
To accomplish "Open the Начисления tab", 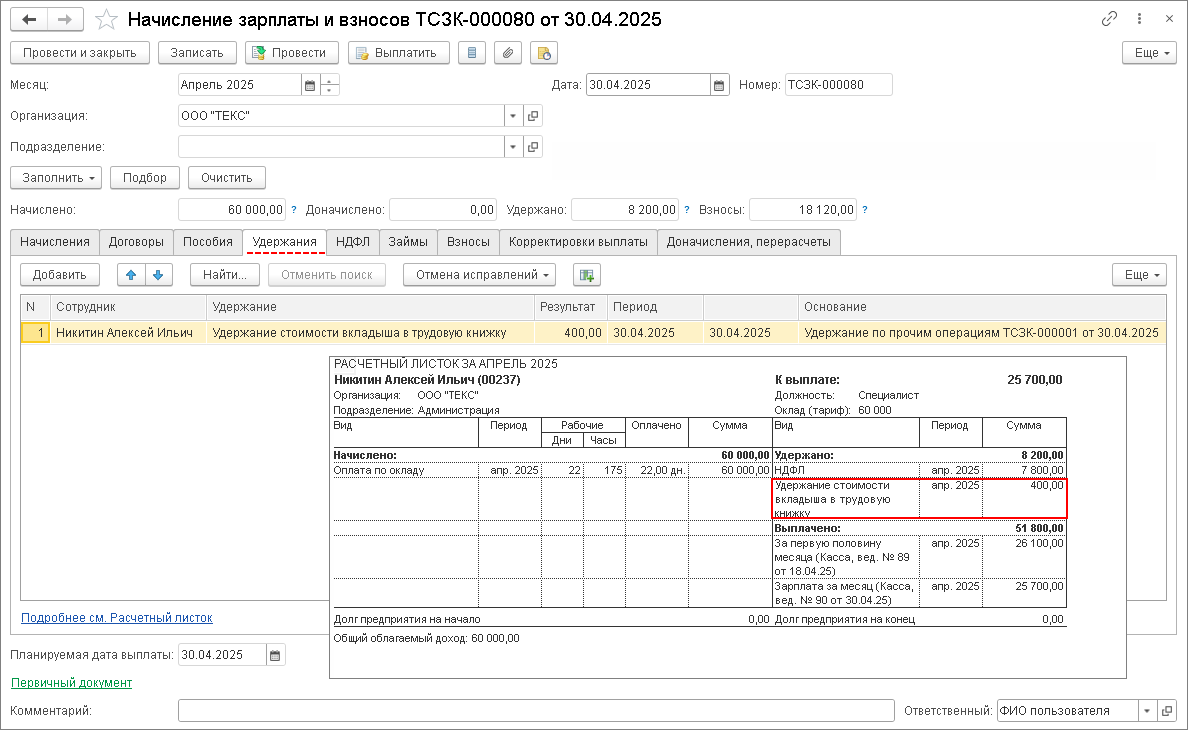I will point(55,241).
